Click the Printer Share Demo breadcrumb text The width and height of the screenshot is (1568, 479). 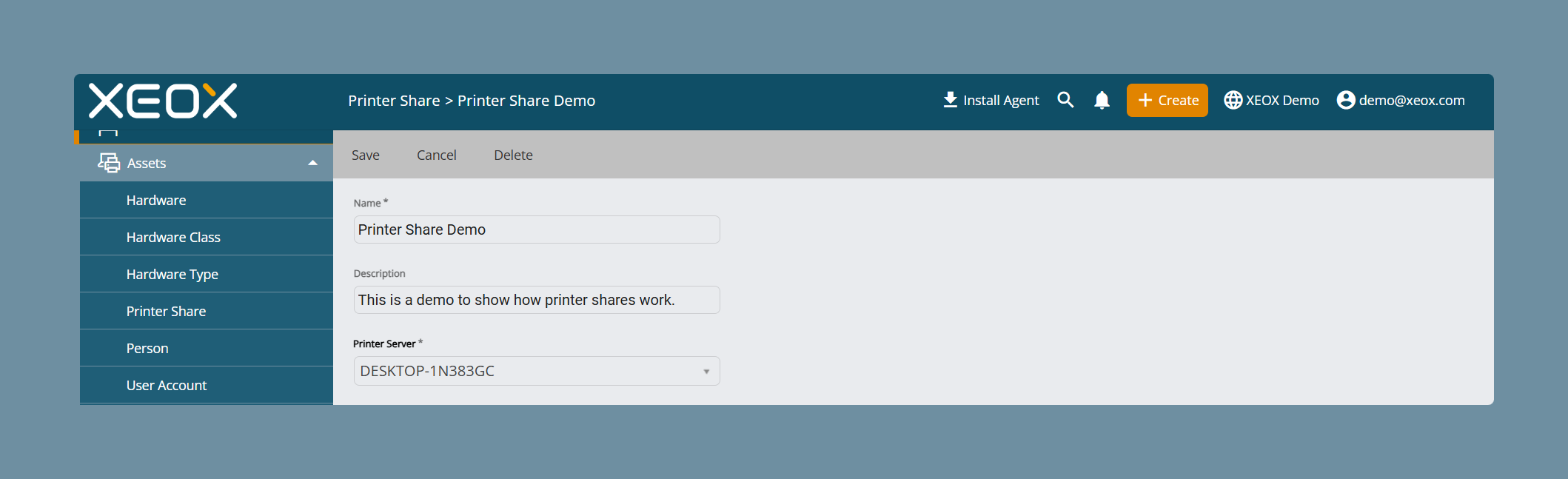point(526,101)
